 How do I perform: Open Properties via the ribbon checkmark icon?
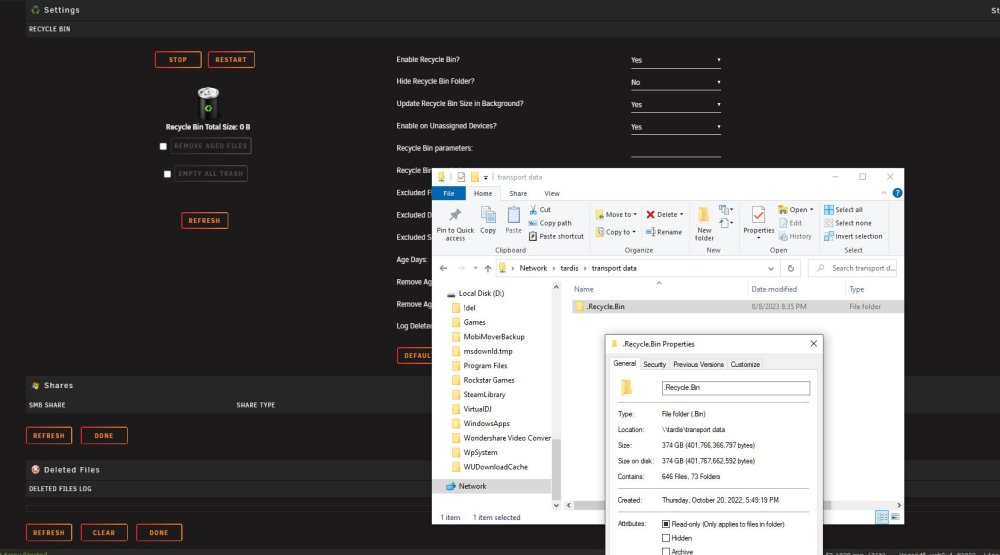coord(758,215)
